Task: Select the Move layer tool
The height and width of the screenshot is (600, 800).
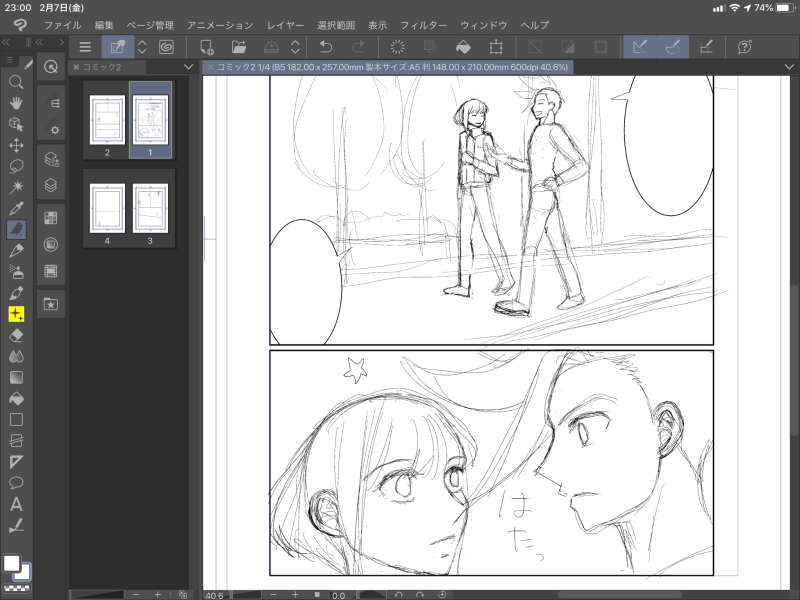Action: (x=16, y=145)
